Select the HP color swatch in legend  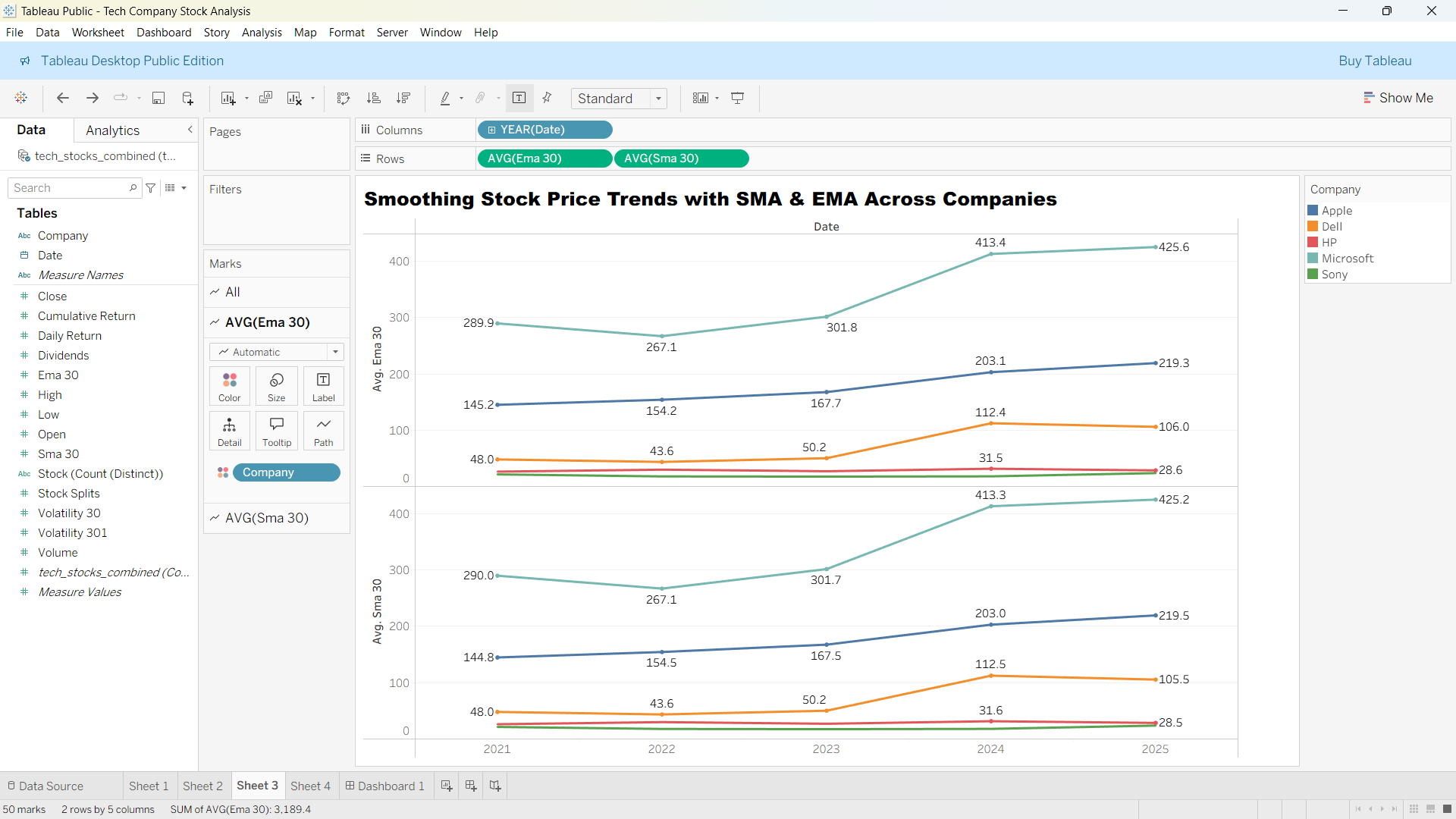click(1313, 242)
